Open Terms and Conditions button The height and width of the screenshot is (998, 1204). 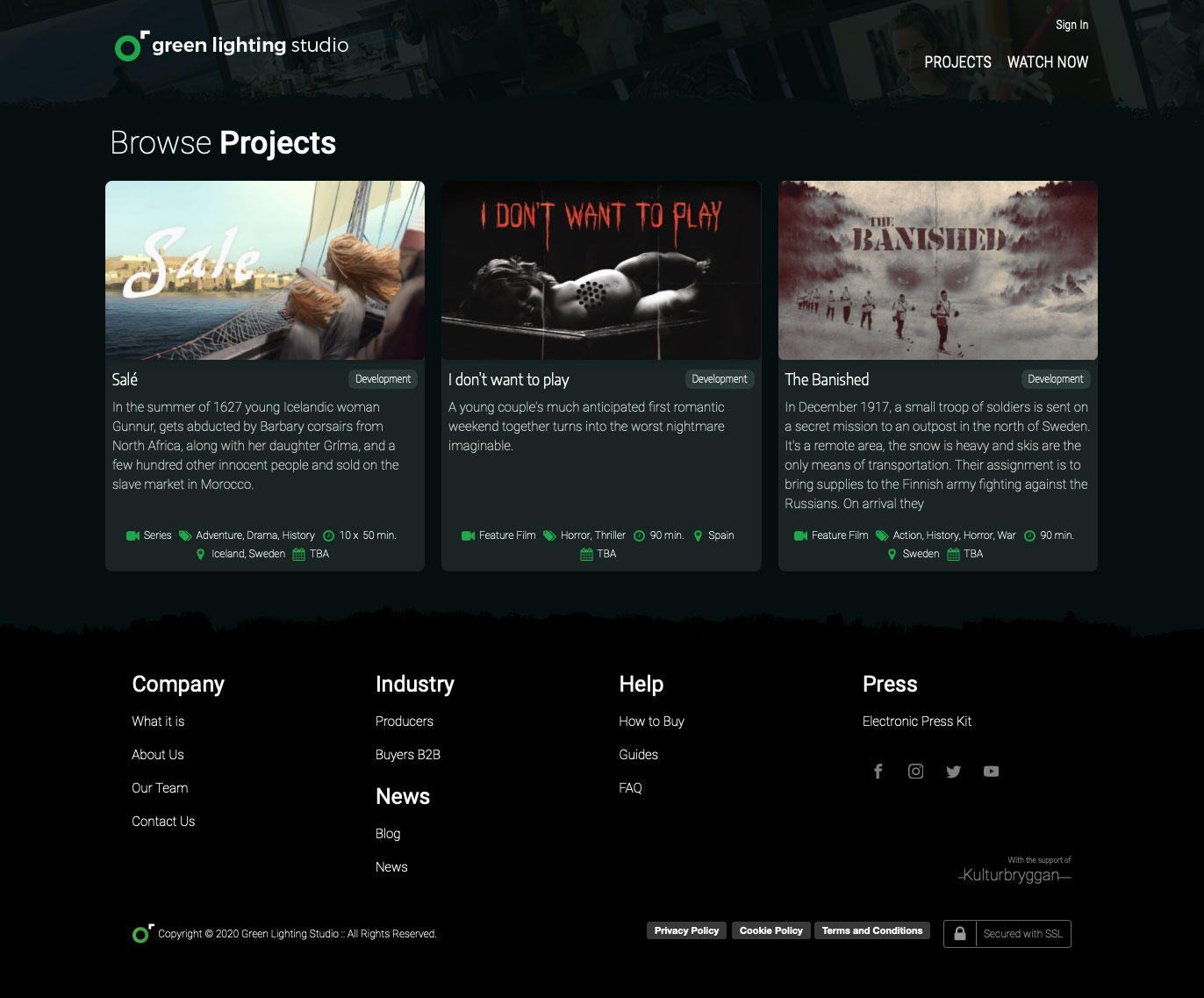[x=872, y=930]
